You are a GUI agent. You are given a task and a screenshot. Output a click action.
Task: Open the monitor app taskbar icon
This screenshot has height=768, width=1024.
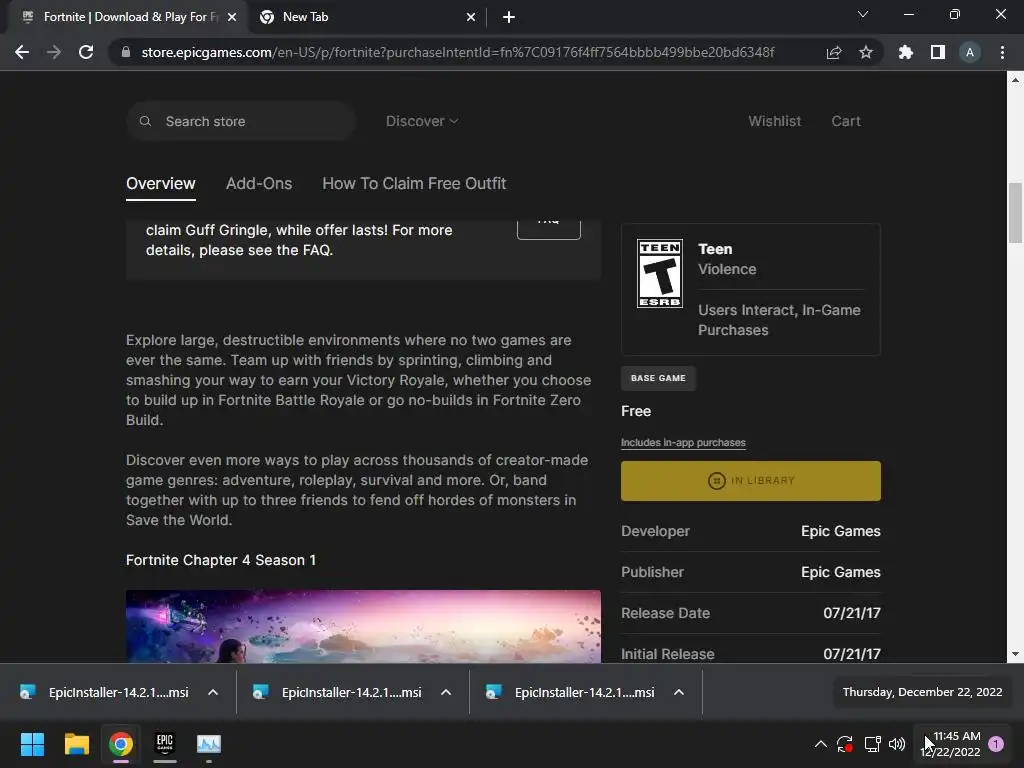coord(209,744)
